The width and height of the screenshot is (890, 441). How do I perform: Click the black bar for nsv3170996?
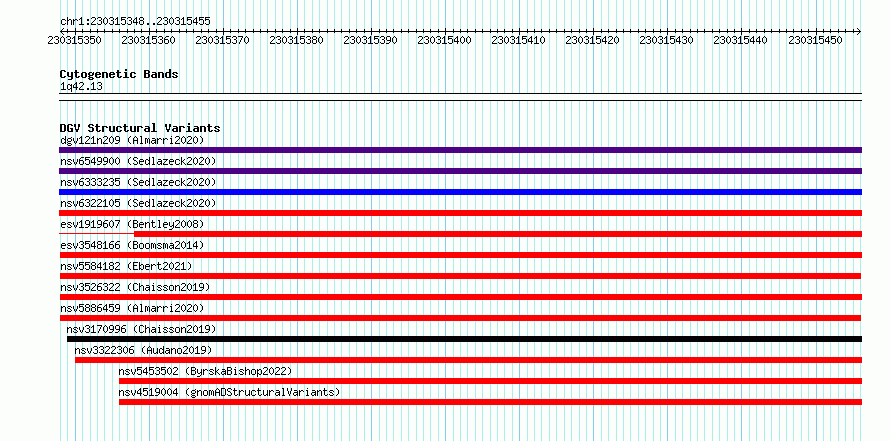464,339
